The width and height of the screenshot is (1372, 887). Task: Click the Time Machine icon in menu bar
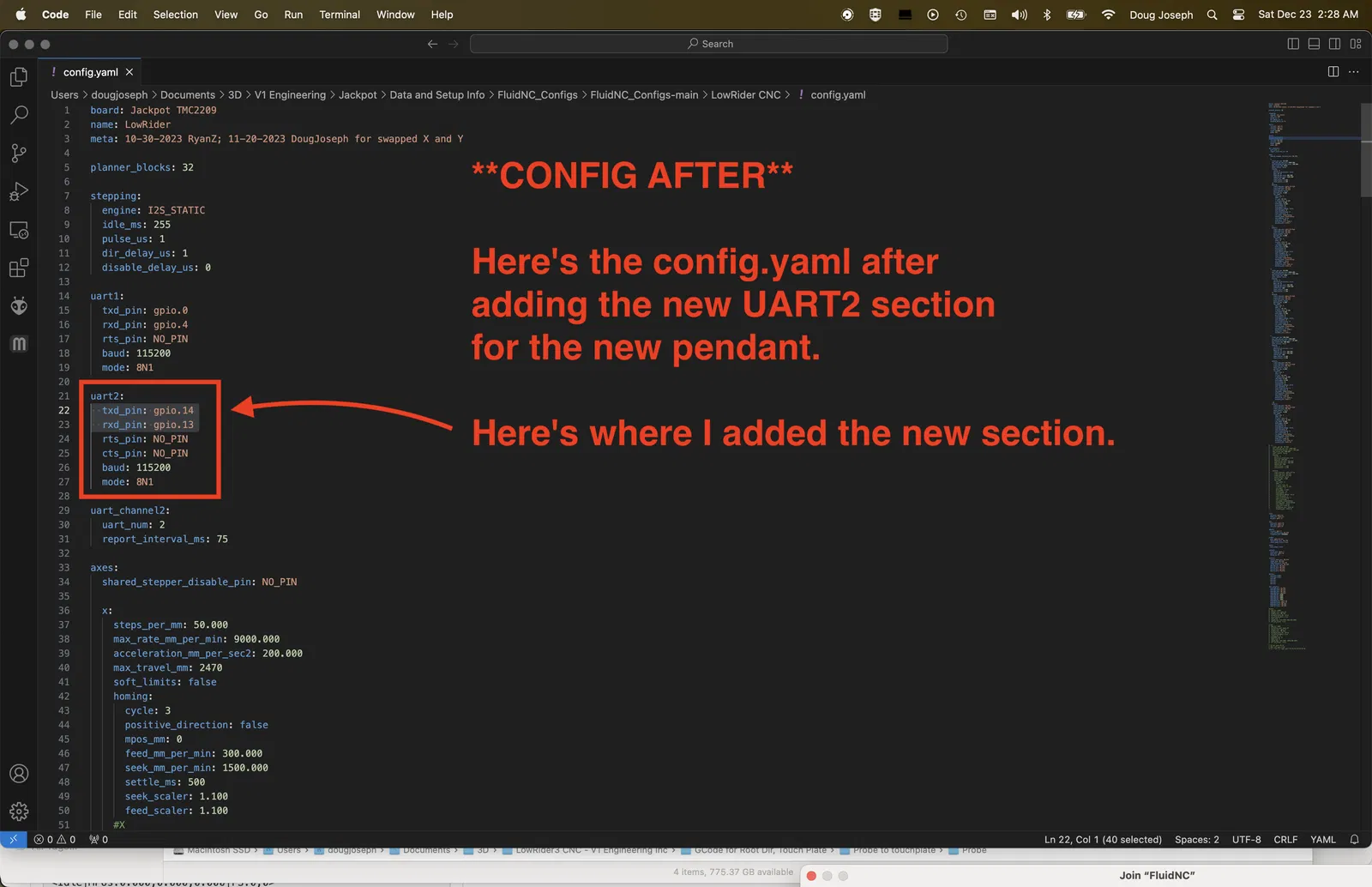pyautogui.click(x=961, y=15)
